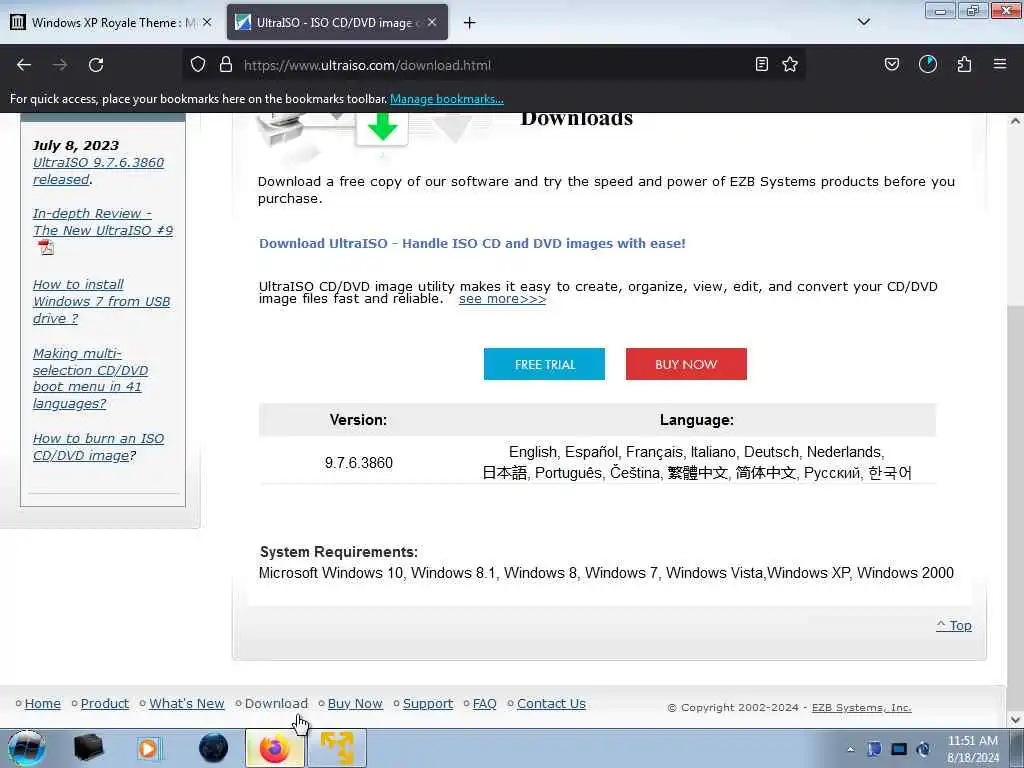Open the yellow arrows taskbar application
1024x768 pixels.
point(337,748)
